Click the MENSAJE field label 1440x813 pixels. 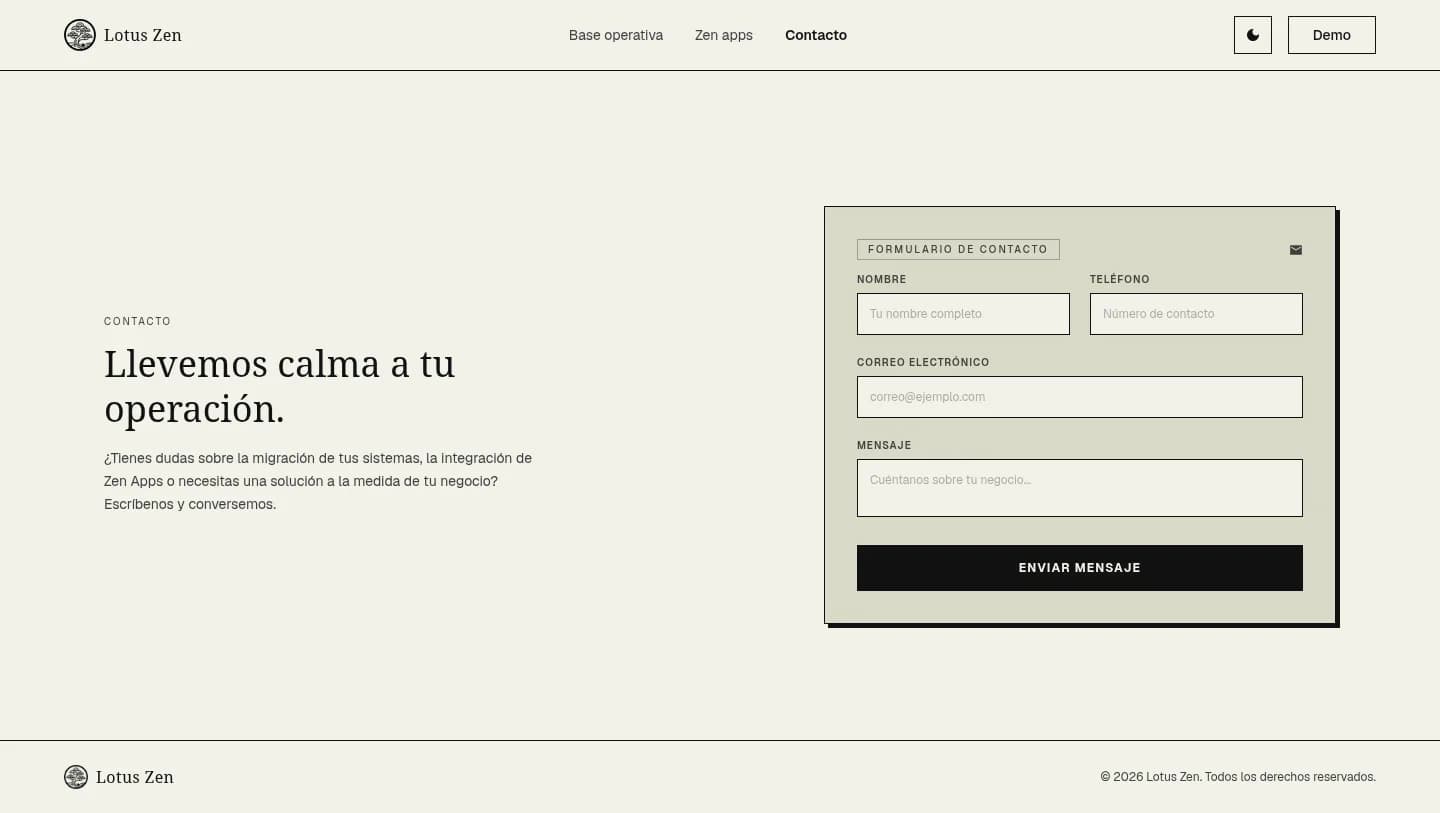pos(884,445)
